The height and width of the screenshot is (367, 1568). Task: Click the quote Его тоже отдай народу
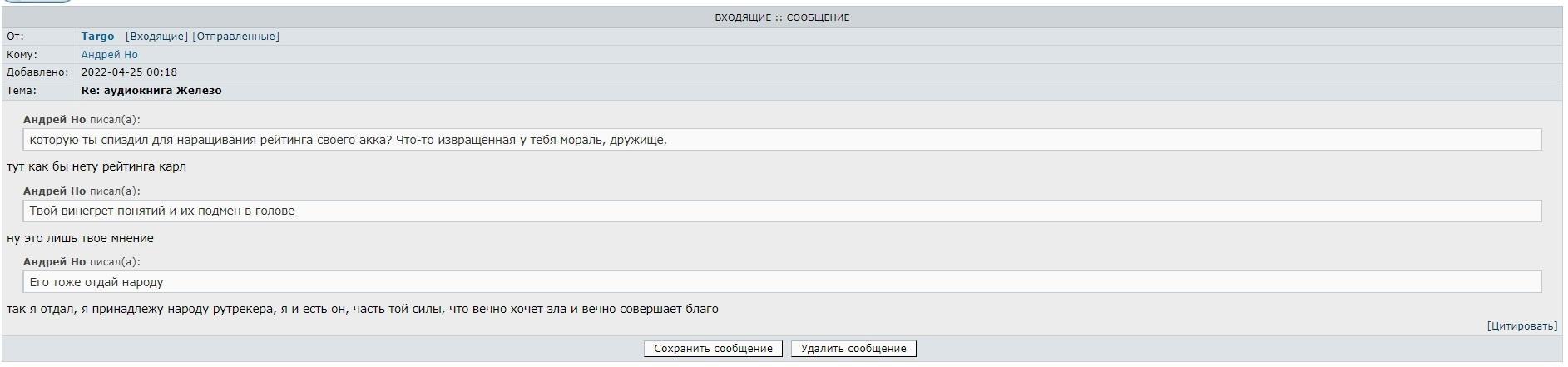tap(96, 283)
